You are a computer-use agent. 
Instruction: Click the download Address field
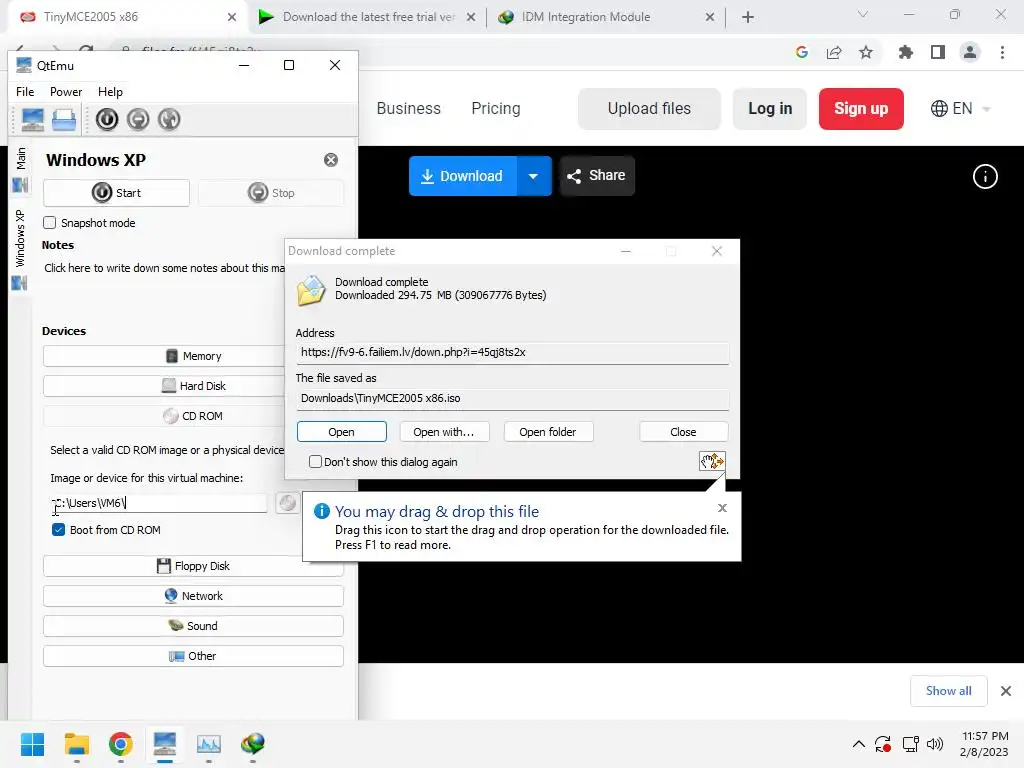[x=513, y=353]
